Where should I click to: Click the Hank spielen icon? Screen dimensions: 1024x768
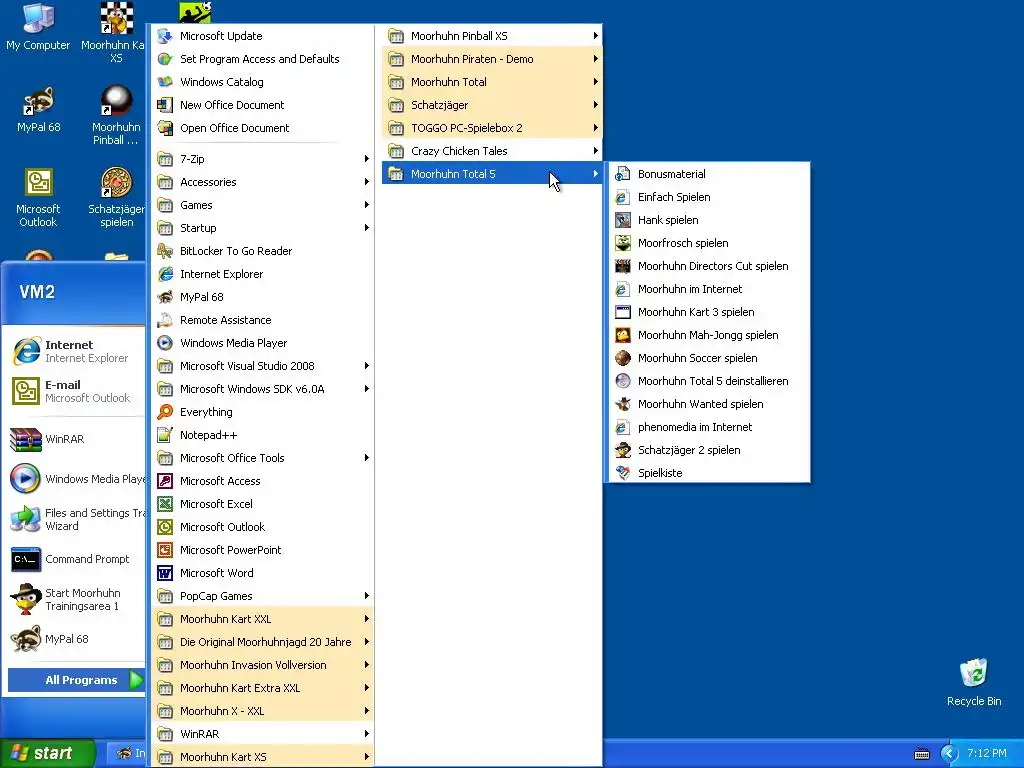[622, 220]
